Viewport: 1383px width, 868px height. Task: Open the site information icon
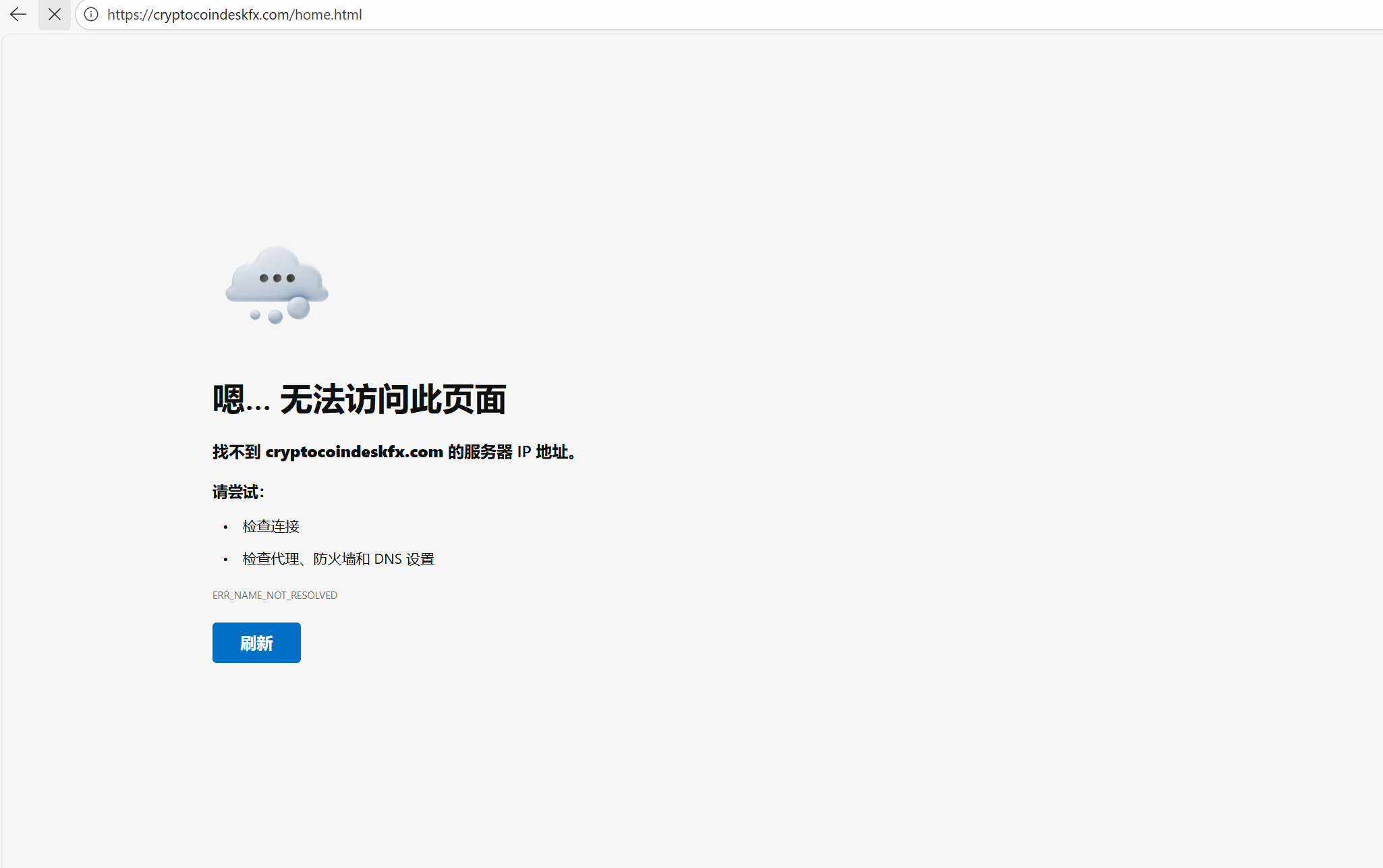click(x=91, y=14)
